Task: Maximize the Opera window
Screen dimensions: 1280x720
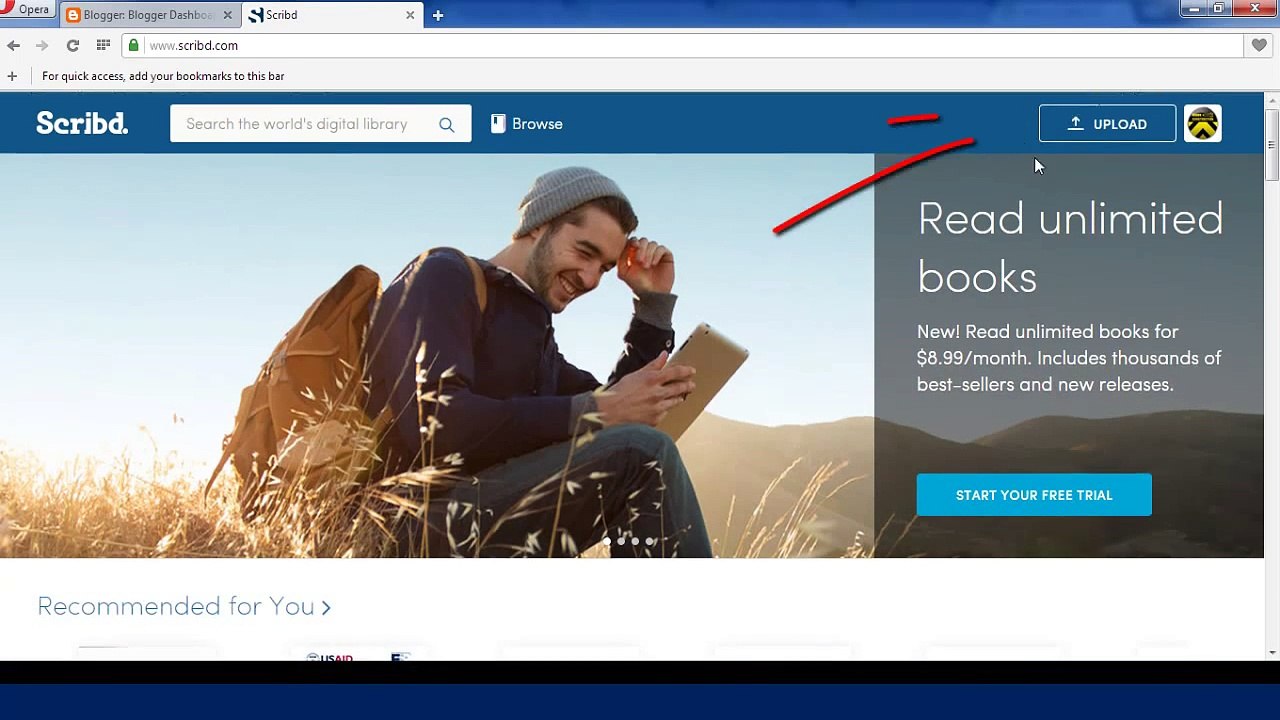Action: click(x=1219, y=8)
